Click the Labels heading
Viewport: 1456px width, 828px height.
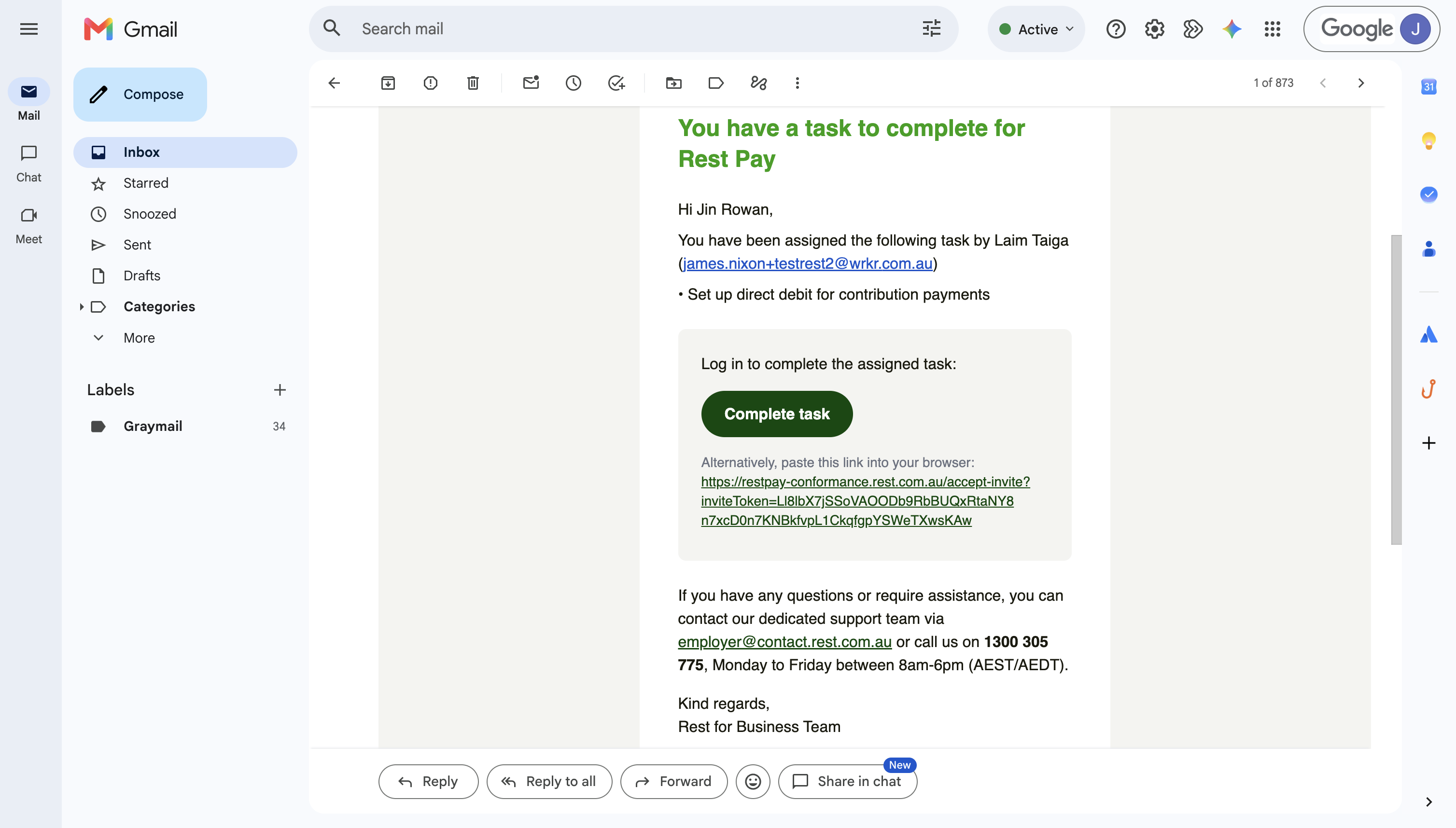[x=111, y=389]
